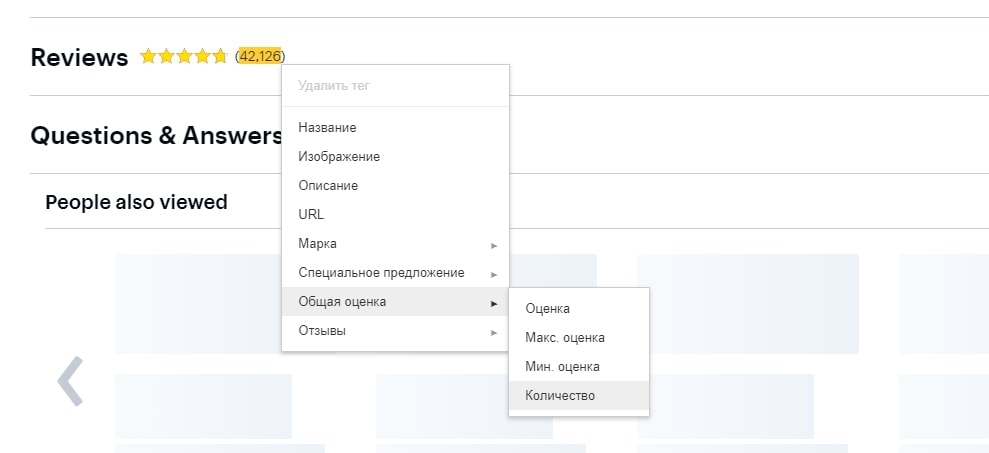Pick the 'URL' menu option
989x453 pixels.
tap(311, 215)
